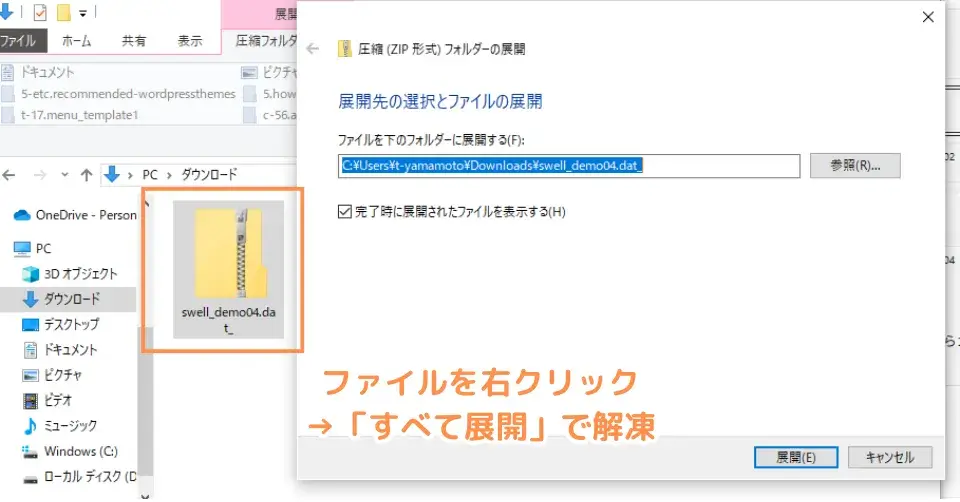Click Explorer forward navigation arrow
The width and height of the screenshot is (960, 502).
pos(40,176)
